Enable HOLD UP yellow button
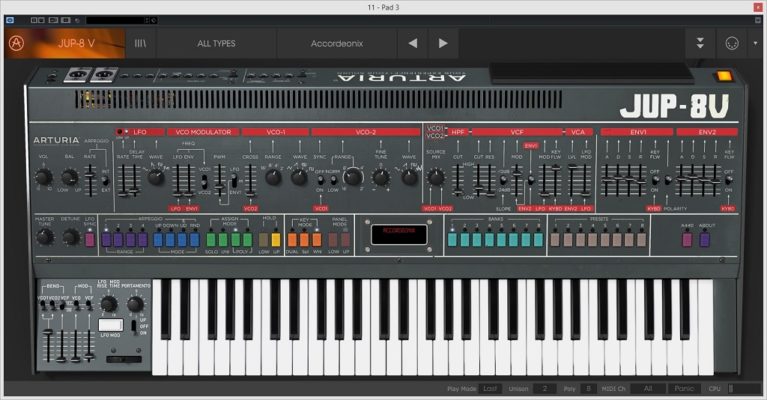The height and width of the screenshot is (400, 767). [276, 240]
